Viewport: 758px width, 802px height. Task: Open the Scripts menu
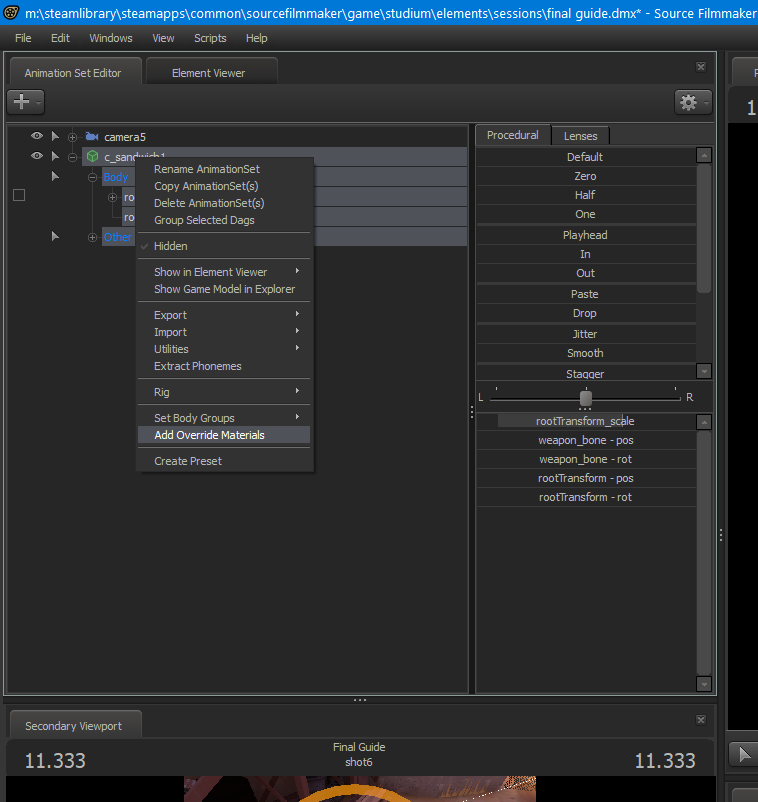210,38
